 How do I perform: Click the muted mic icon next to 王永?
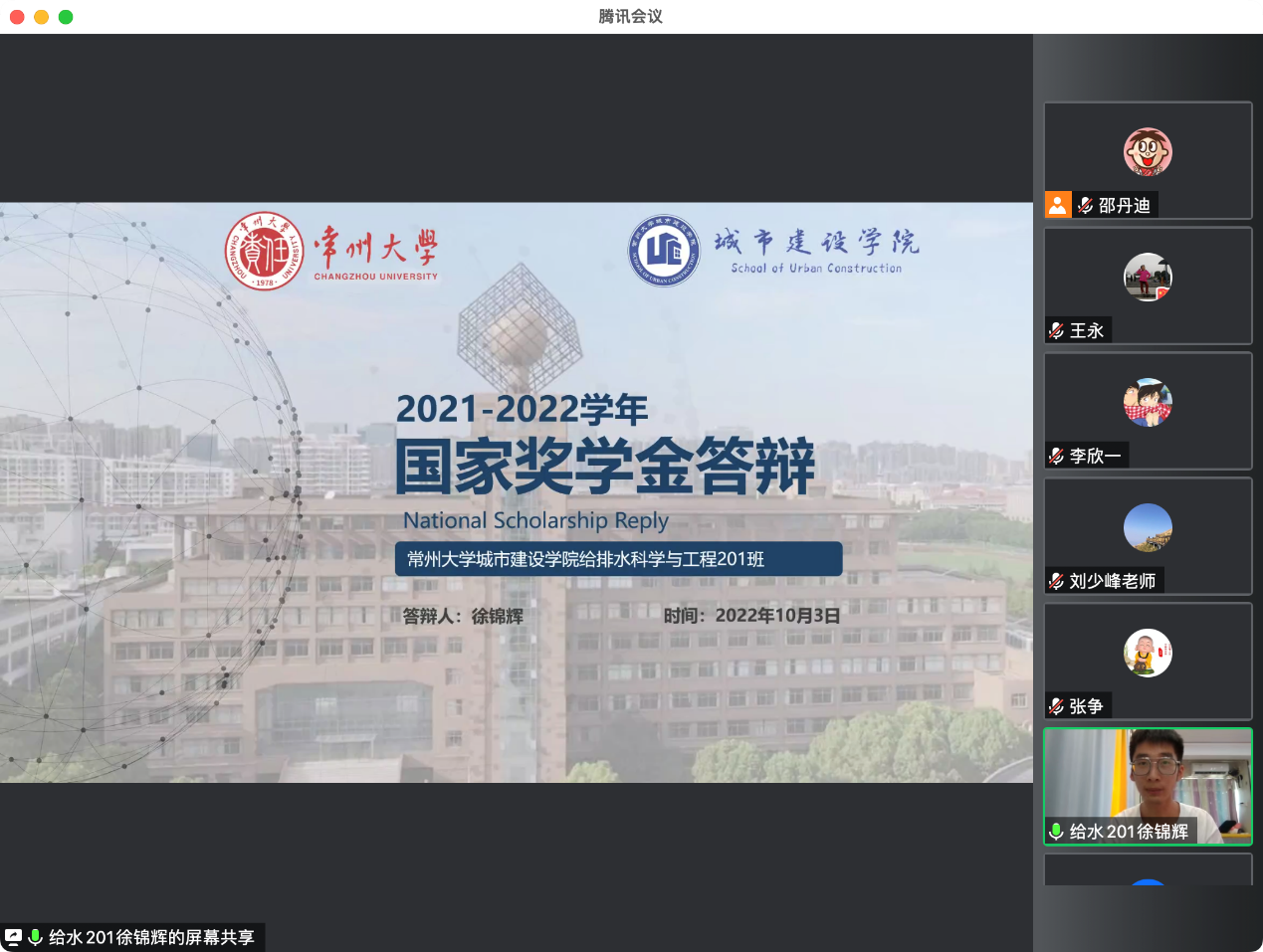pyautogui.click(x=1057, y=331)
